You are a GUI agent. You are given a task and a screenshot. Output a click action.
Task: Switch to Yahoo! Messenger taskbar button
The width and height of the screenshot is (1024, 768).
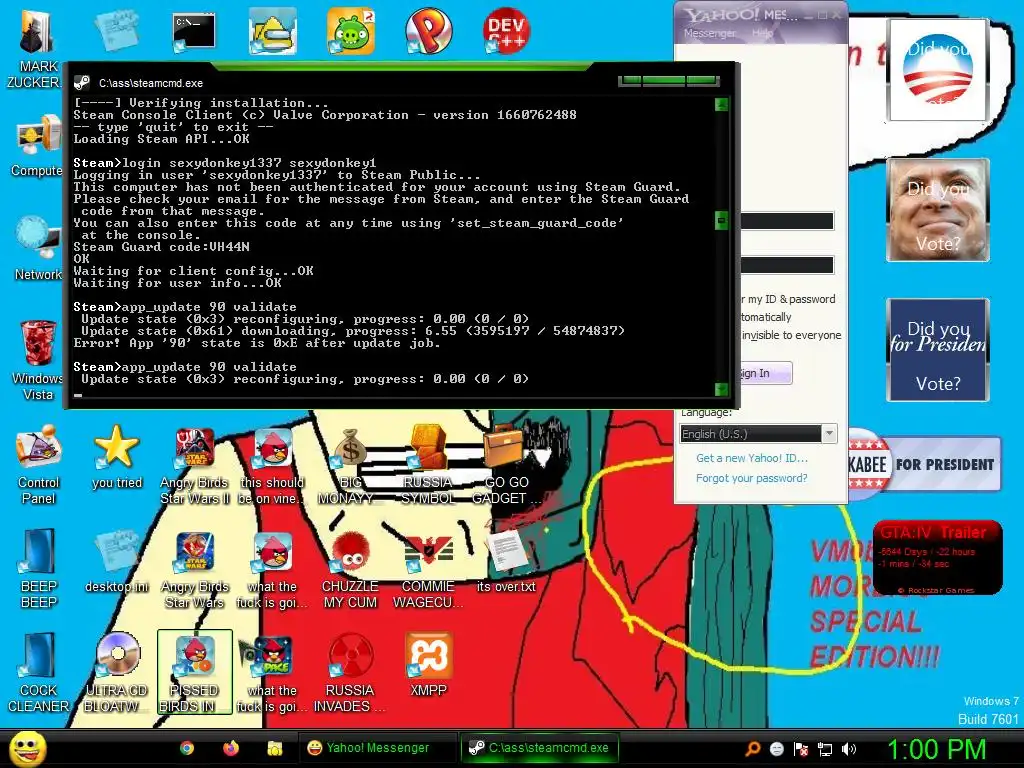point(378,748)
